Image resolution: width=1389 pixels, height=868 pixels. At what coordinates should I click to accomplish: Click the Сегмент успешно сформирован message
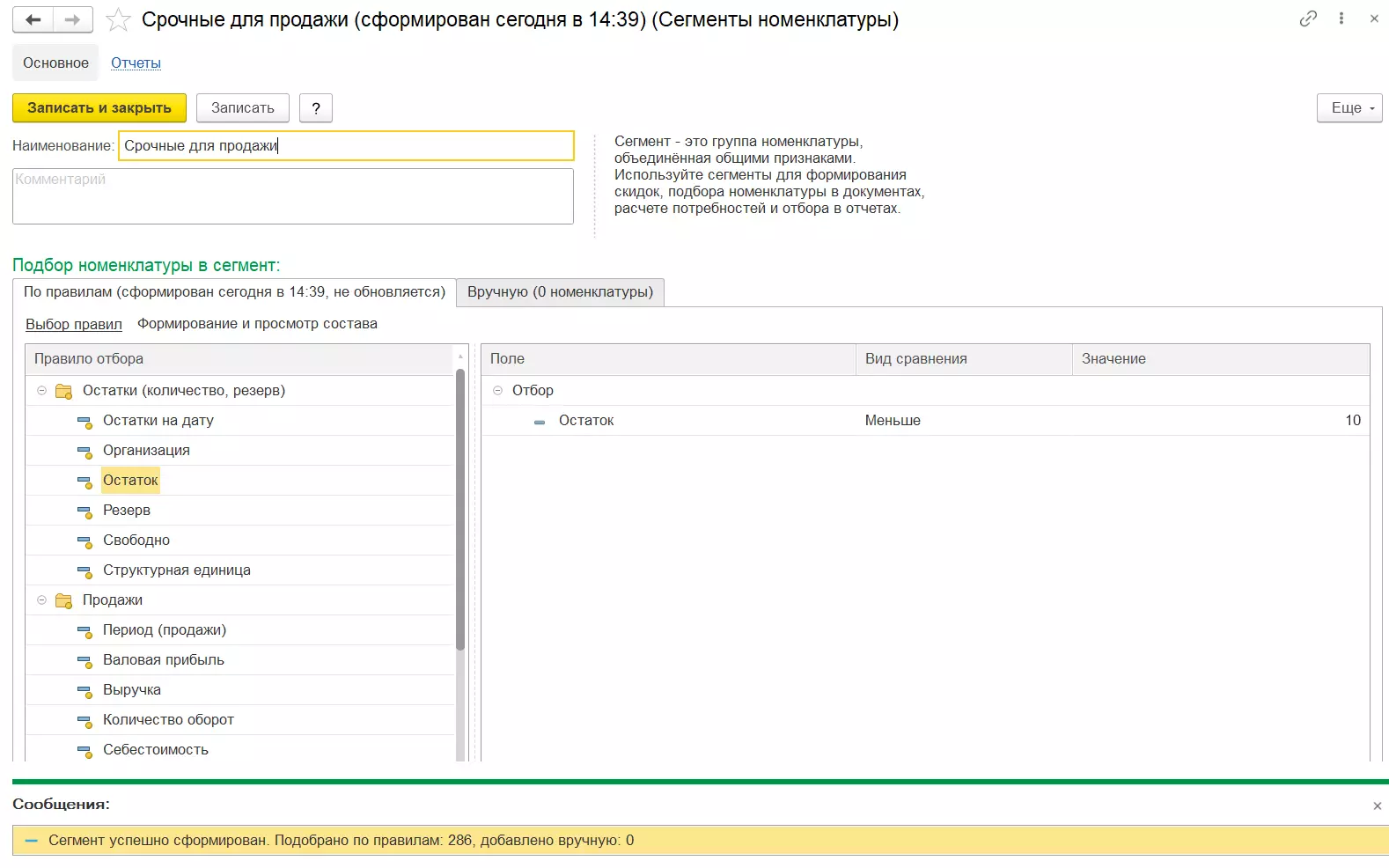point(342,841)
